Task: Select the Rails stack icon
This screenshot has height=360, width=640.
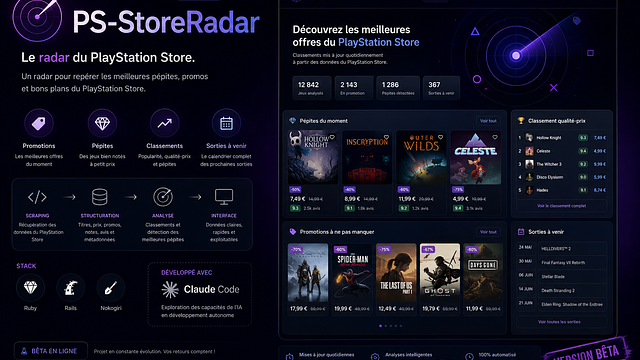Action: (71, 288)
